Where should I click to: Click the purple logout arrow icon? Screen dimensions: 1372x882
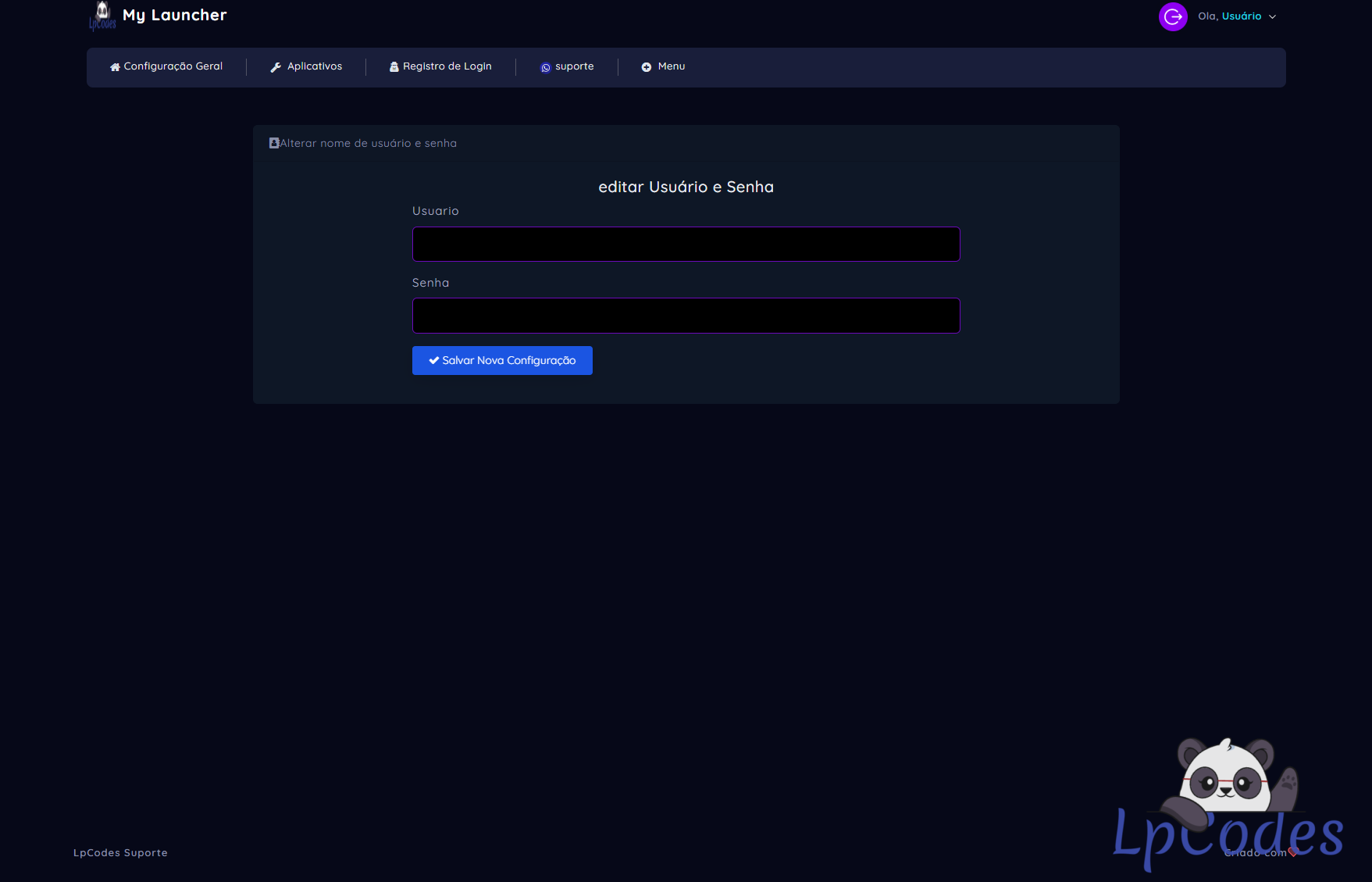1173,16
